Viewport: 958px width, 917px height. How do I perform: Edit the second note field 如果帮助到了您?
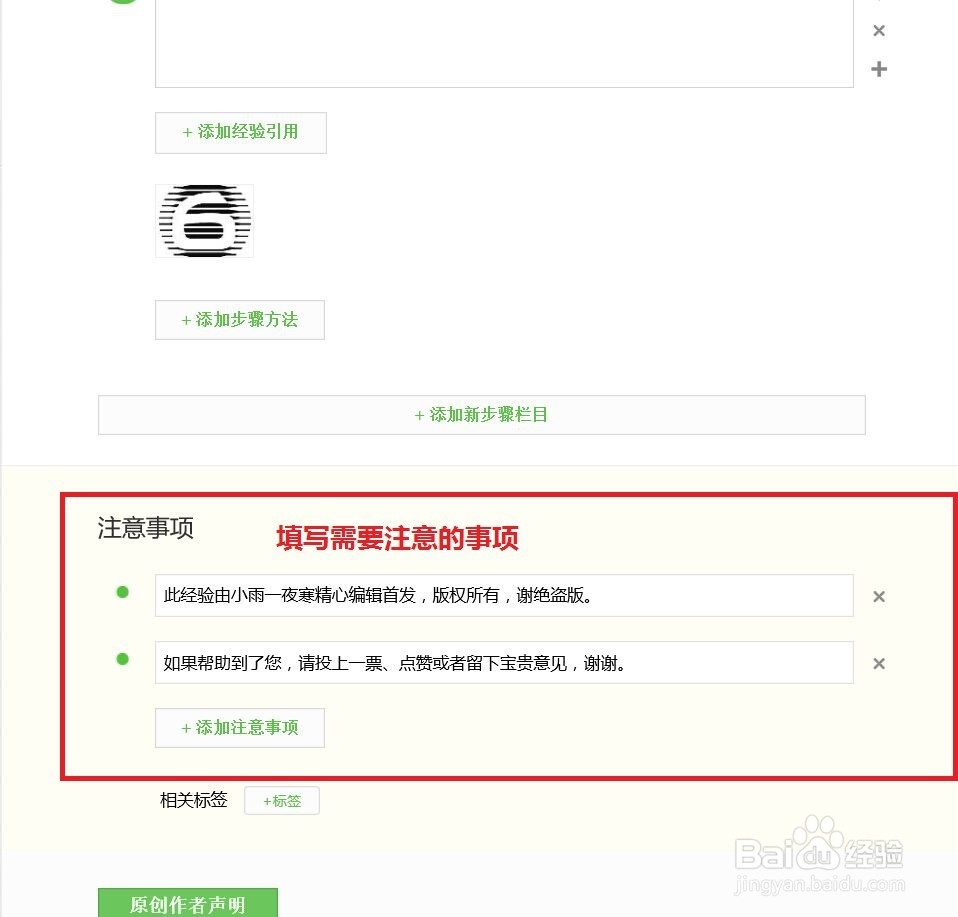(x=504, y=663)
